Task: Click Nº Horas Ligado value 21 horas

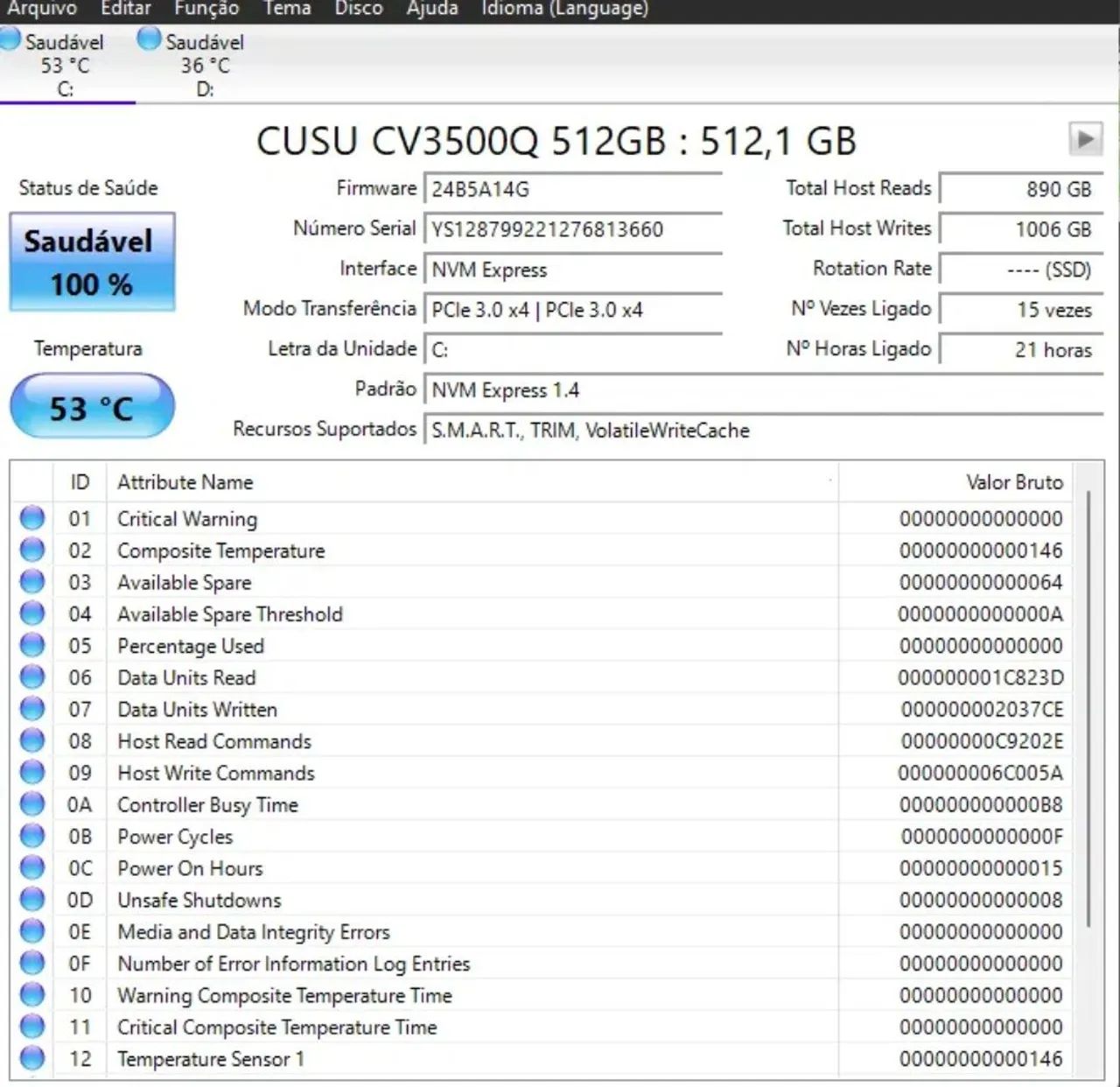Action: 1021,350
